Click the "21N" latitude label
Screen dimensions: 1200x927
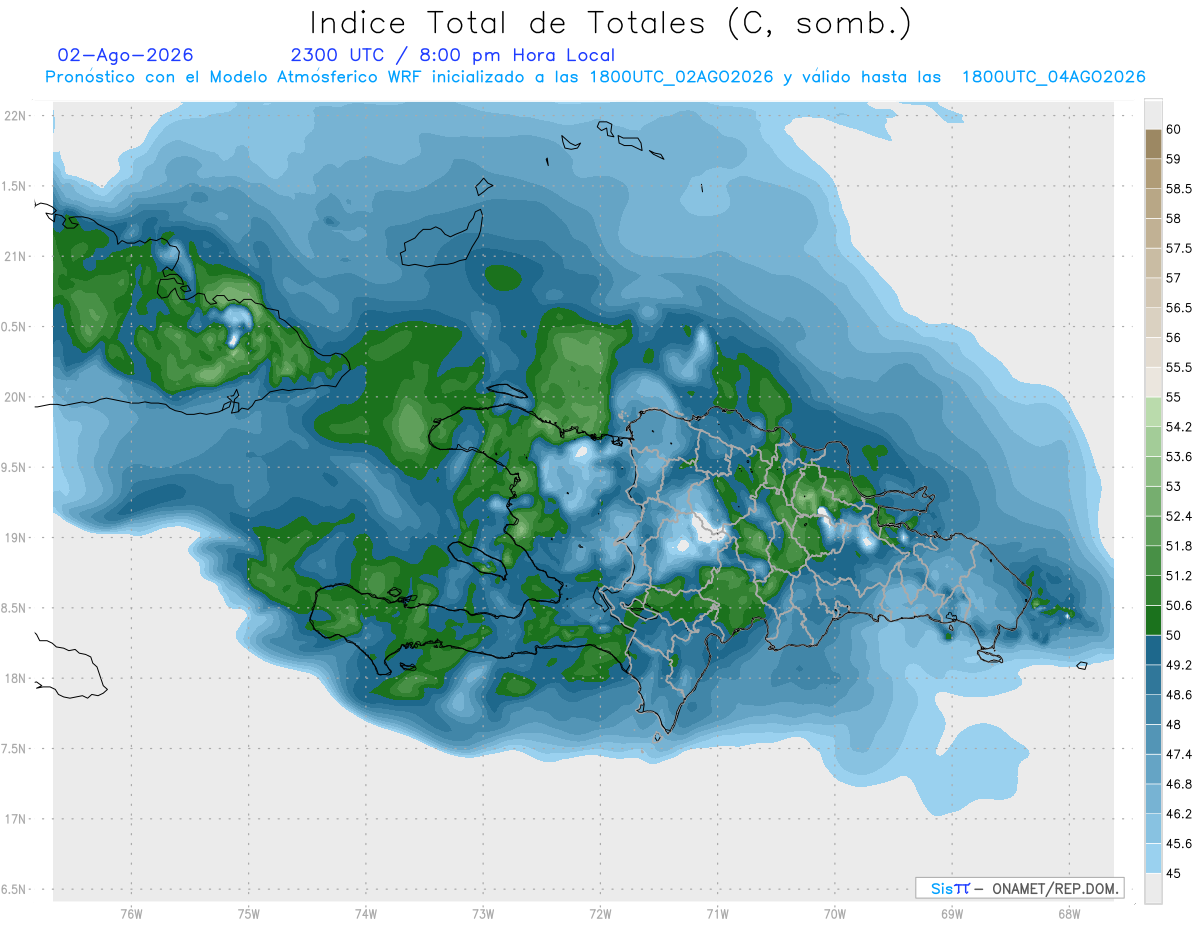click(15, 256)
